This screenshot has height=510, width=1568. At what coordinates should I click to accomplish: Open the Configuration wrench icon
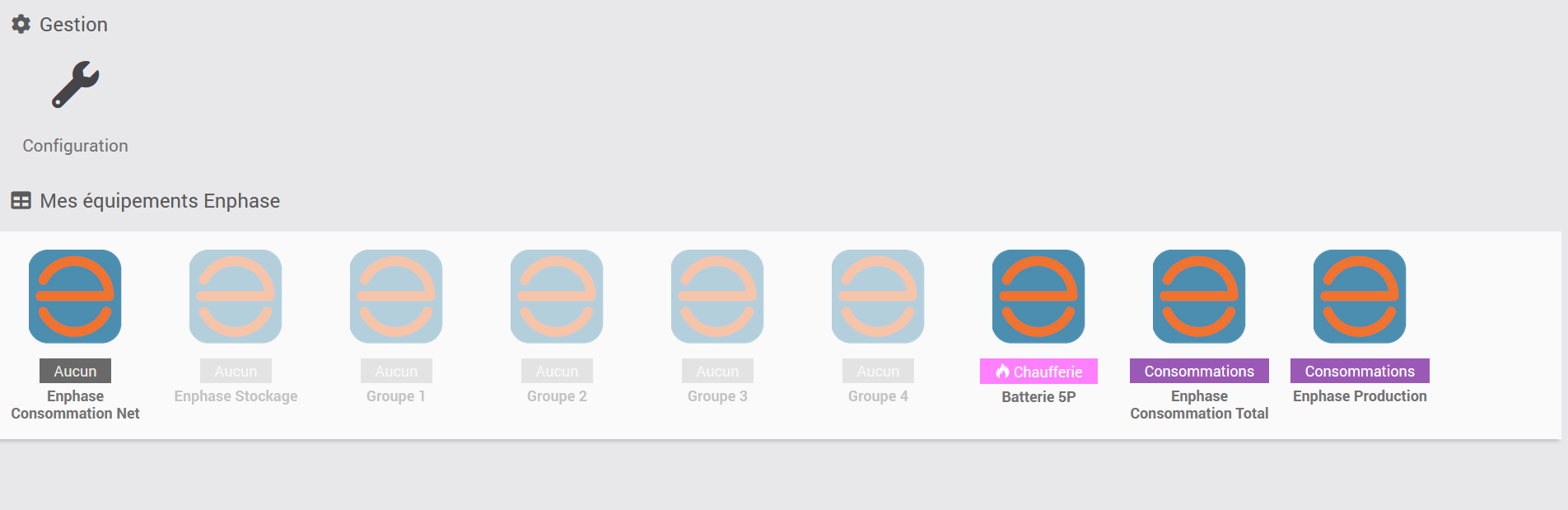[x=75, y=85]
